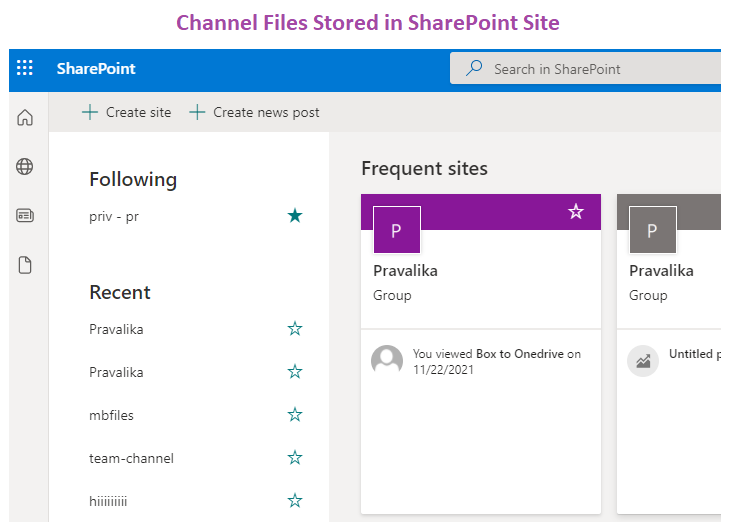Click the search magnifier icon
750x525 pixels.
click(474, 68)
